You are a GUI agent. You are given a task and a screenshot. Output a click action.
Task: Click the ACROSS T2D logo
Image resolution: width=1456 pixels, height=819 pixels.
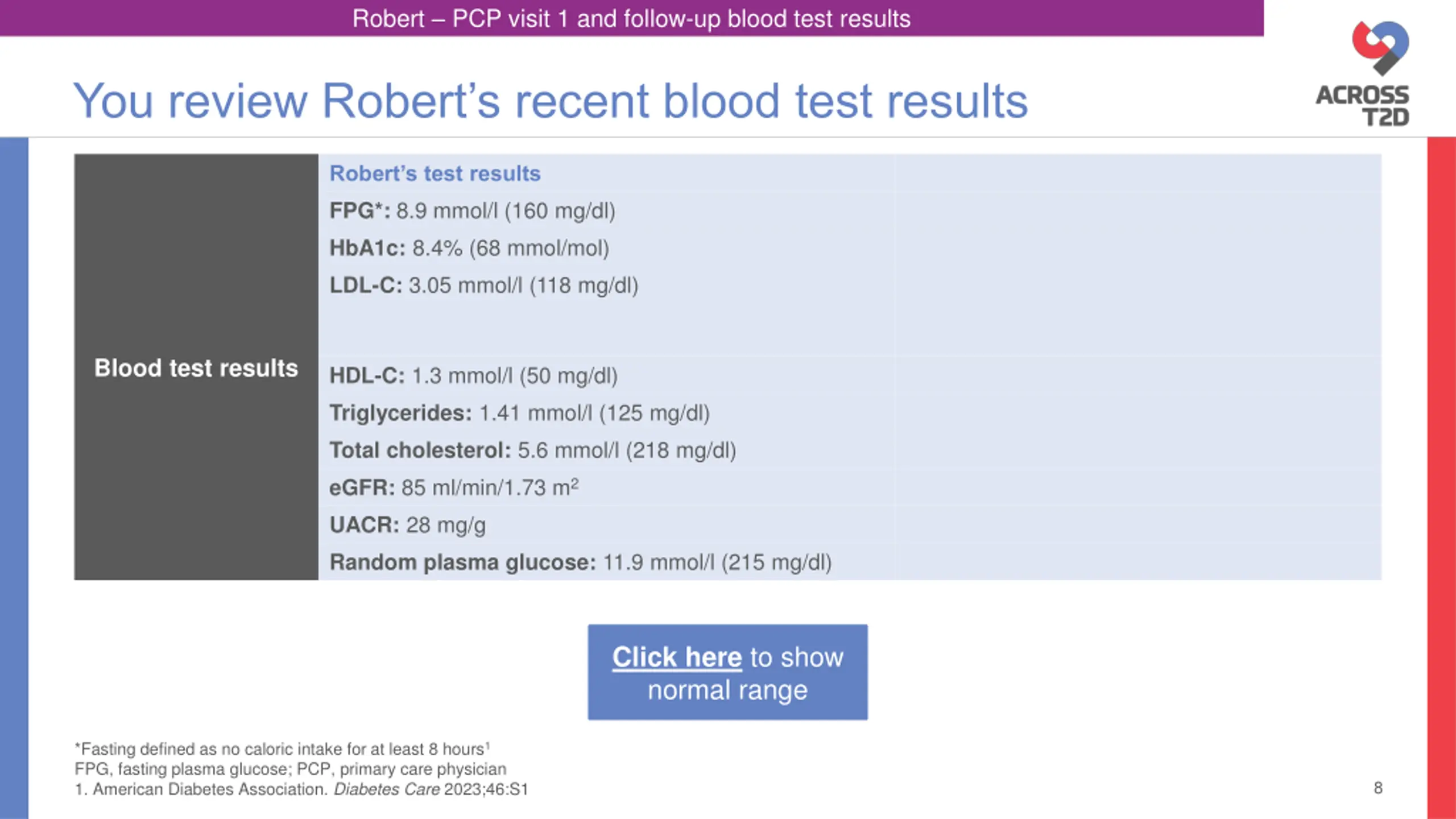pyautogui.click(x=1363, y=74)
